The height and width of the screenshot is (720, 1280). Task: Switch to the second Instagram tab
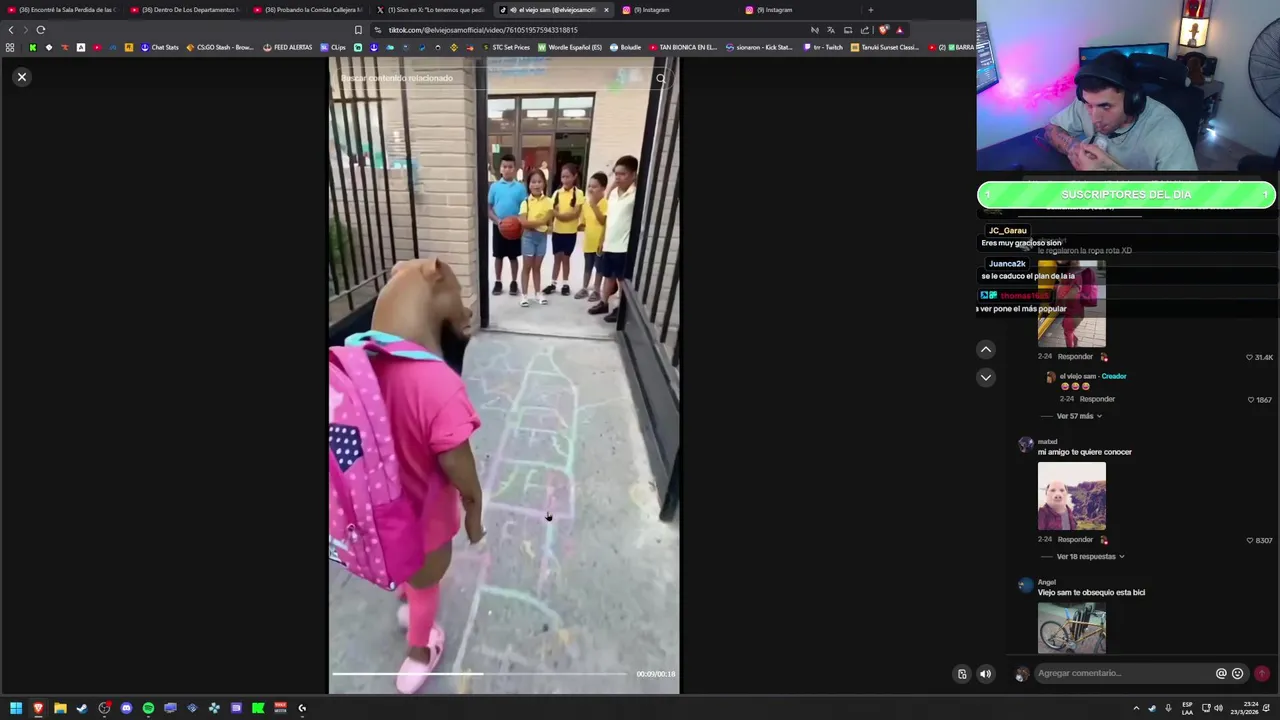[801, 10]
